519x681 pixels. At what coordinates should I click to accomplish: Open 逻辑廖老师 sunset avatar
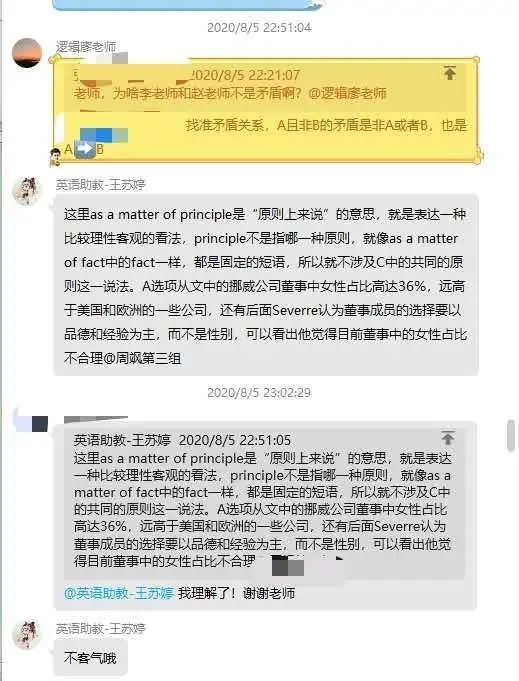(27, 53)
